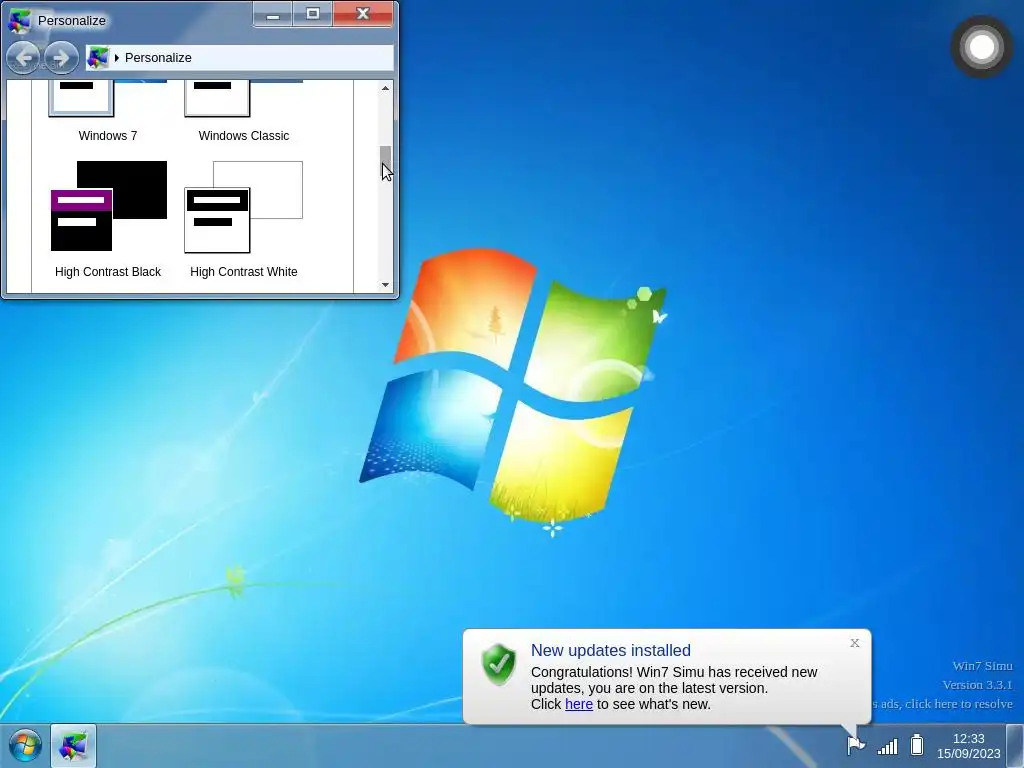The height and width of the screenshot is (768, 1024).
Task: Choose the Windows 7 theme thumbnail
Action: click(x=108, y=99)
